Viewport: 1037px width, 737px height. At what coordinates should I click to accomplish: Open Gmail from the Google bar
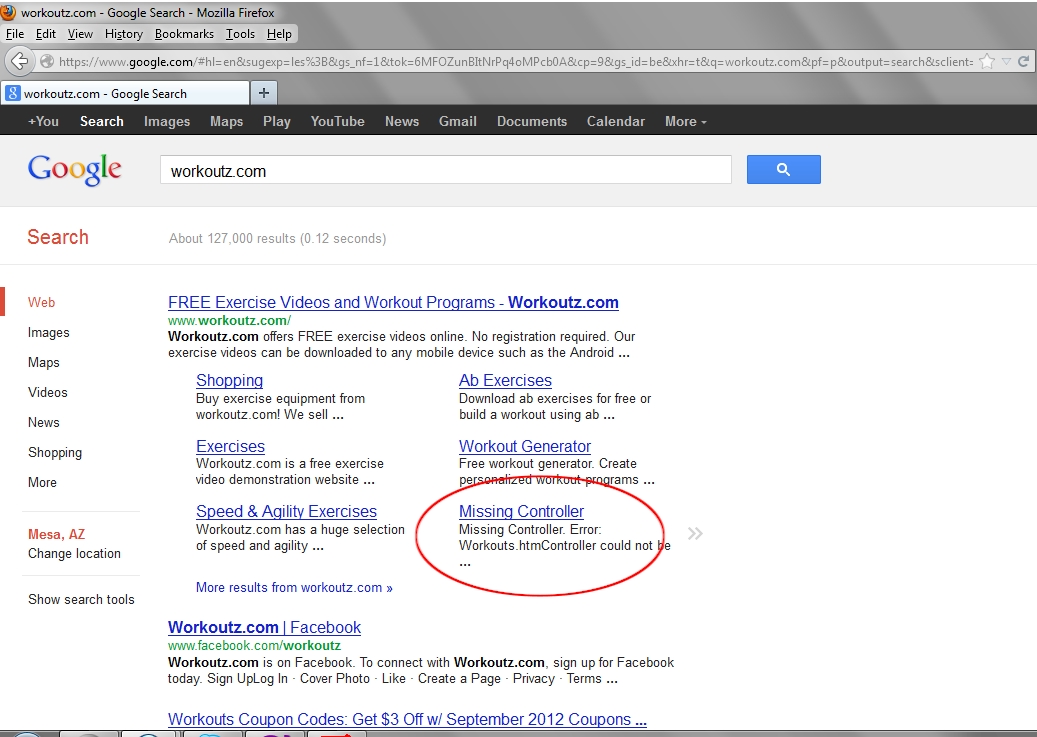pos(458,121)
